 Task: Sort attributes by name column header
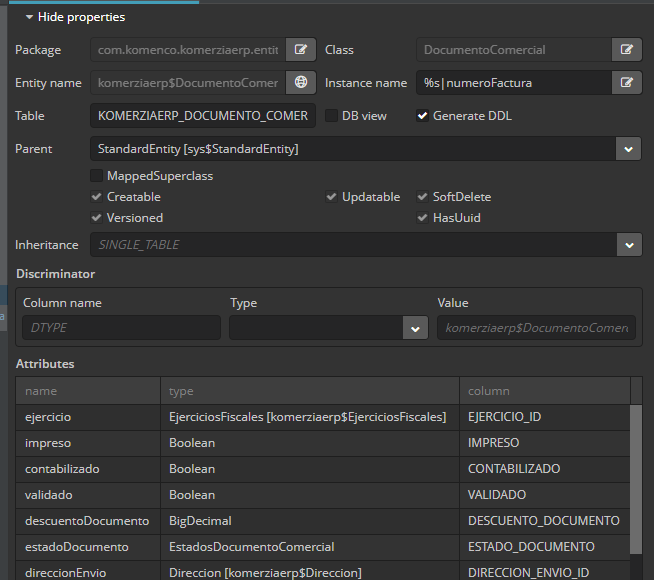88,391
